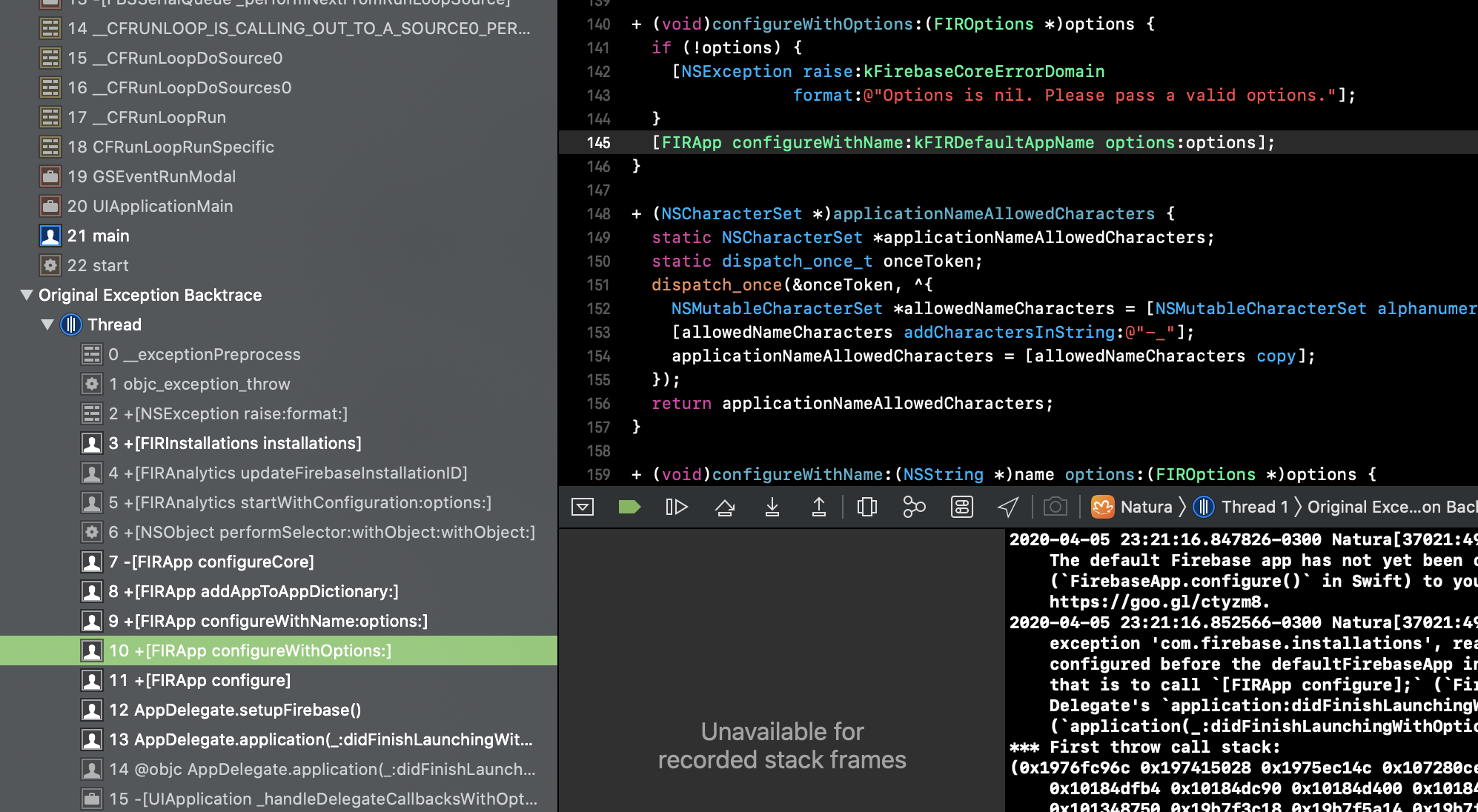Click line number 148 in the gutter

[x=599, y=213]
